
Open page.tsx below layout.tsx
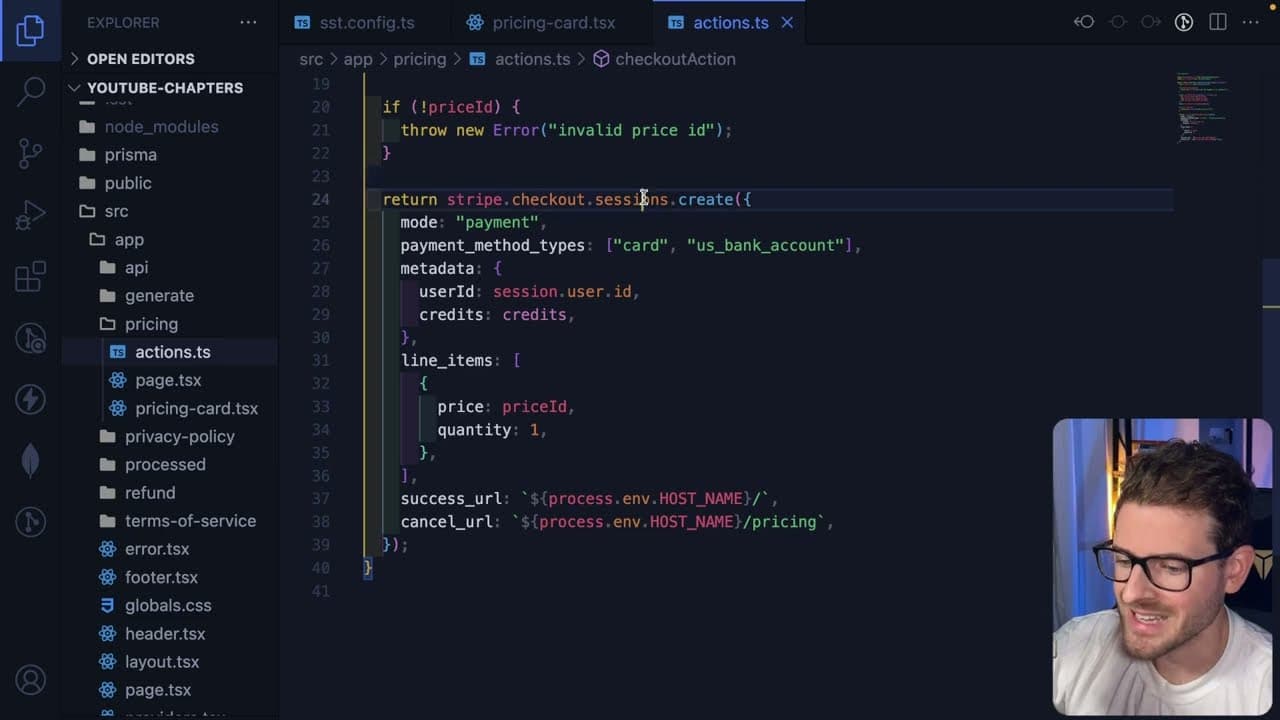point(158,690)
